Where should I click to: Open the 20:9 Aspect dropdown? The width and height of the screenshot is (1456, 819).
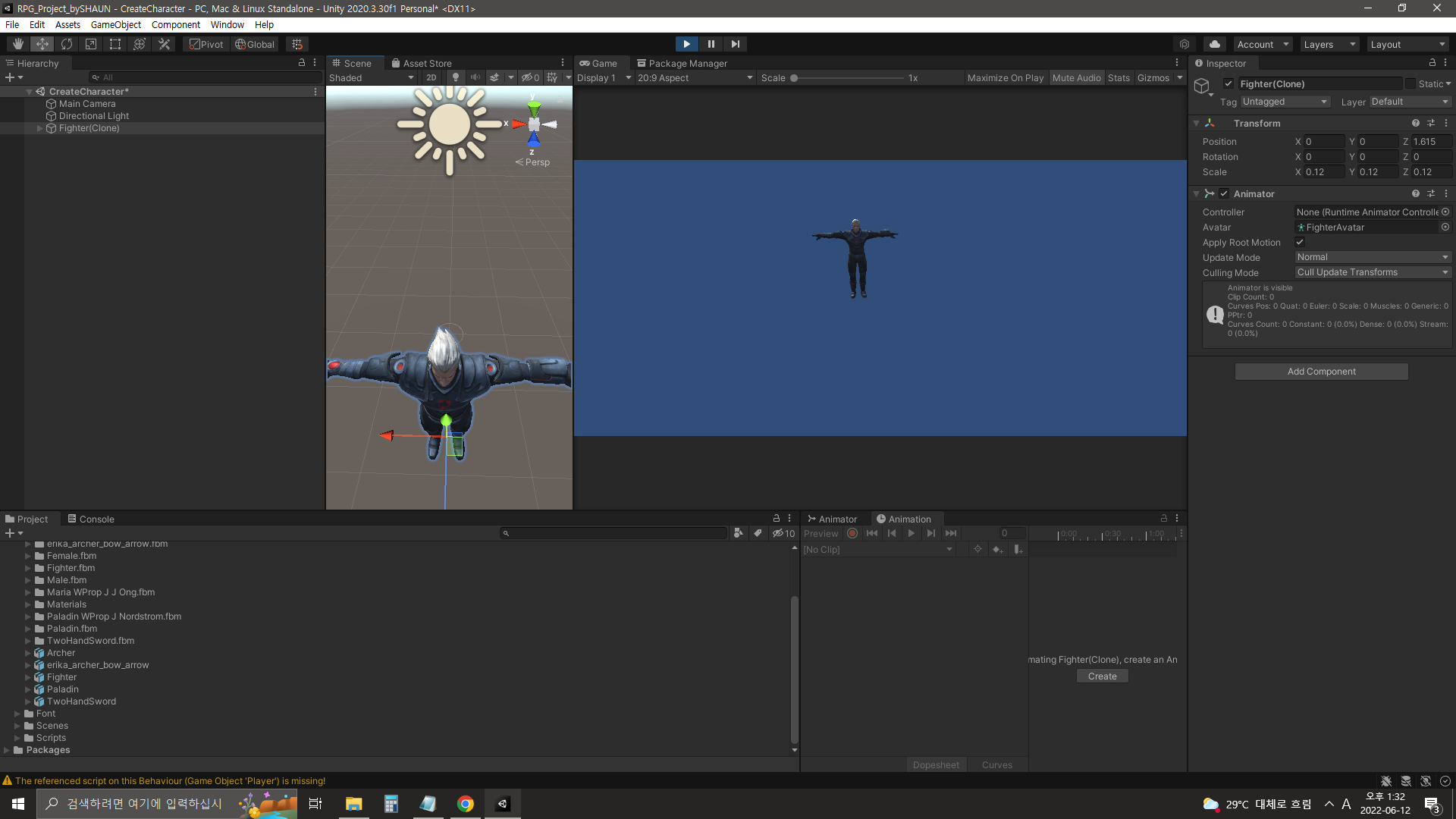tap(695, 77)
